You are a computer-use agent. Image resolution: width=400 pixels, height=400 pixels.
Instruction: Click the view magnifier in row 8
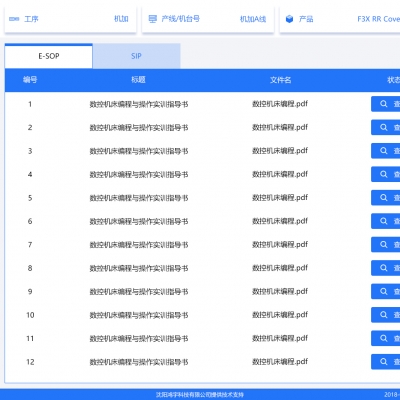point(384,268)
